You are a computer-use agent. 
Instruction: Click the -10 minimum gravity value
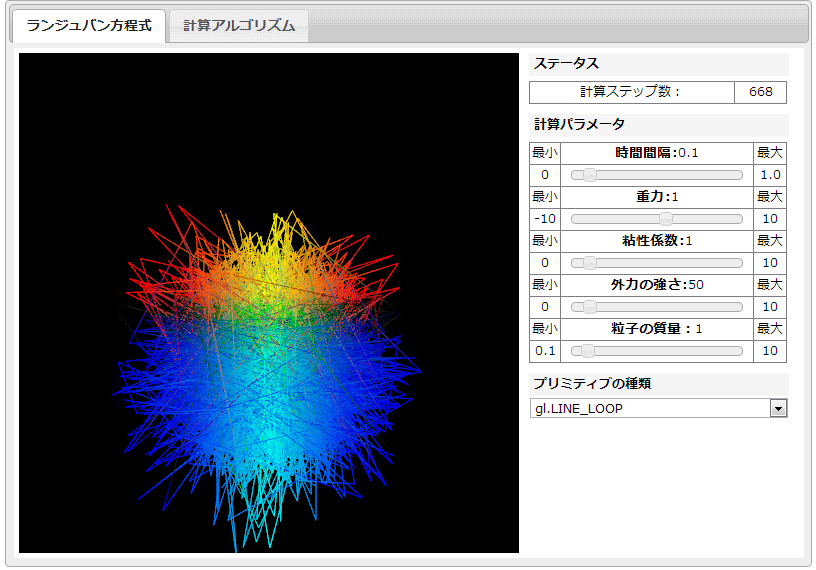pyautogui.click(x=545, y=219)
